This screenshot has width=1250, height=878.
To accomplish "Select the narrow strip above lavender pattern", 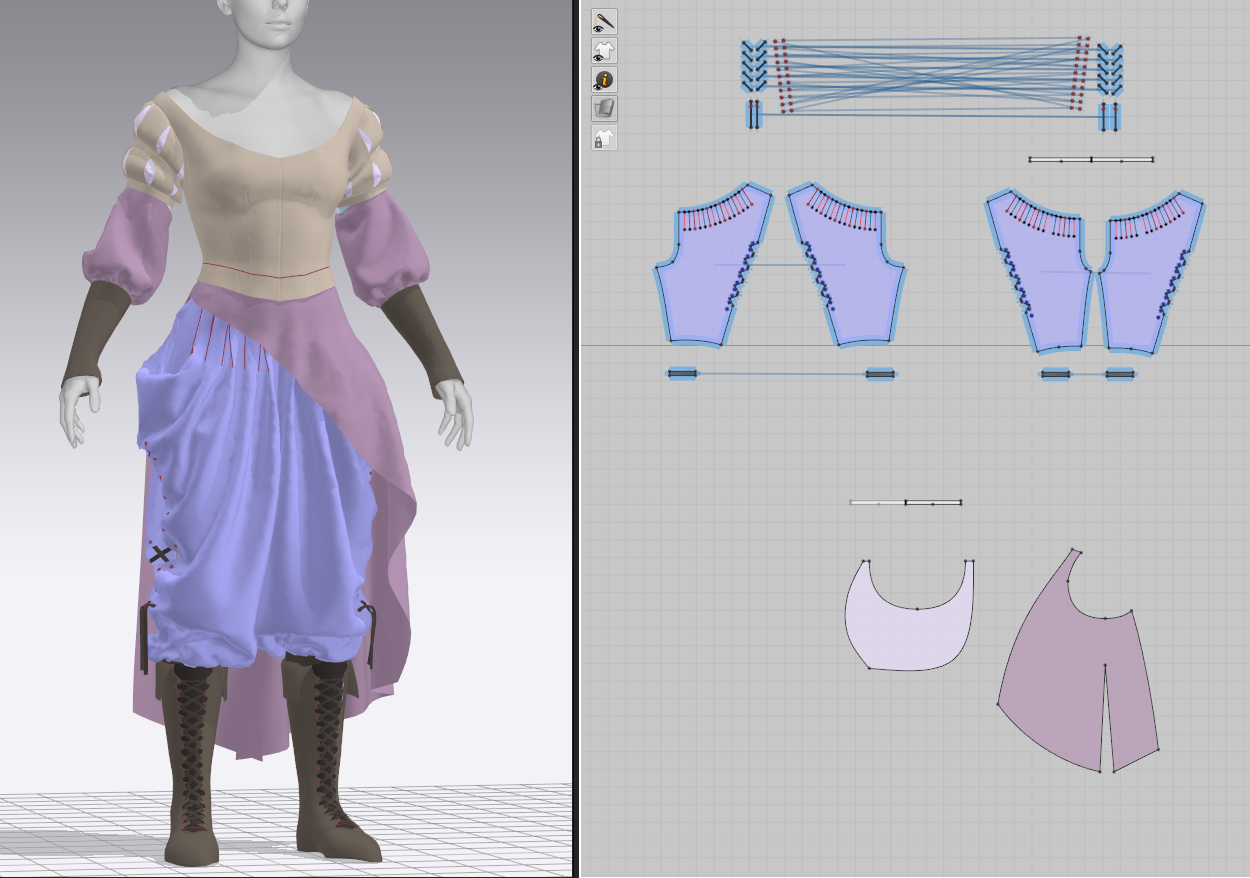I will pos(905,503).
